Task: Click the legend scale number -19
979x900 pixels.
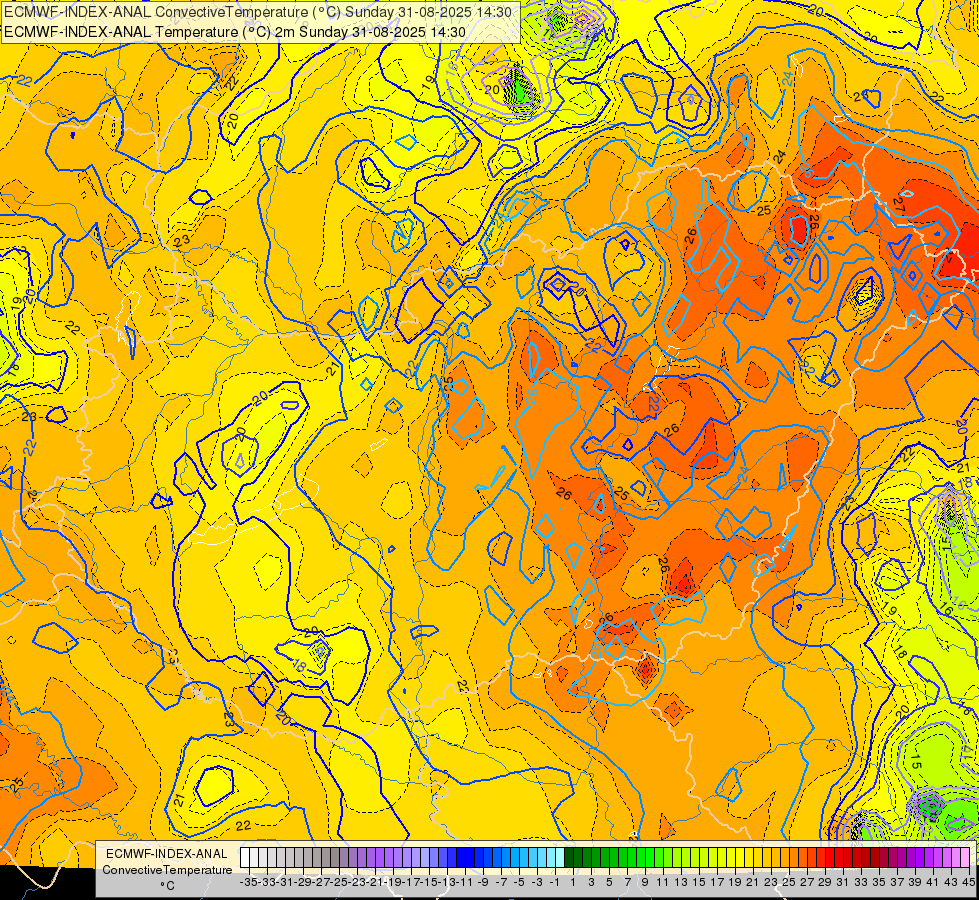Action: pyautogui.click(x=393, y=882)
